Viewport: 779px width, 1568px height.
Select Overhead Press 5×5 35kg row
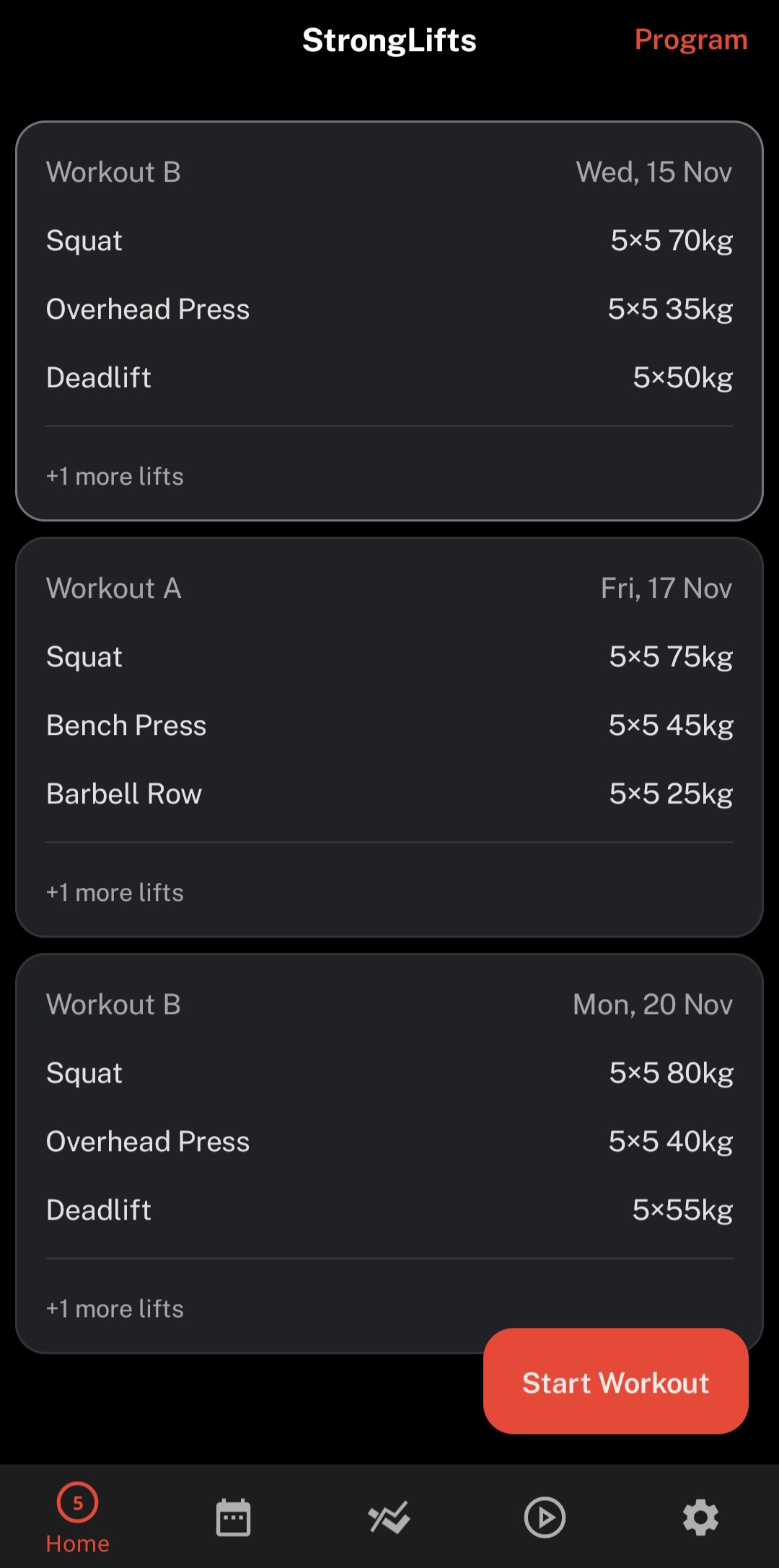[x=389, y=309]
